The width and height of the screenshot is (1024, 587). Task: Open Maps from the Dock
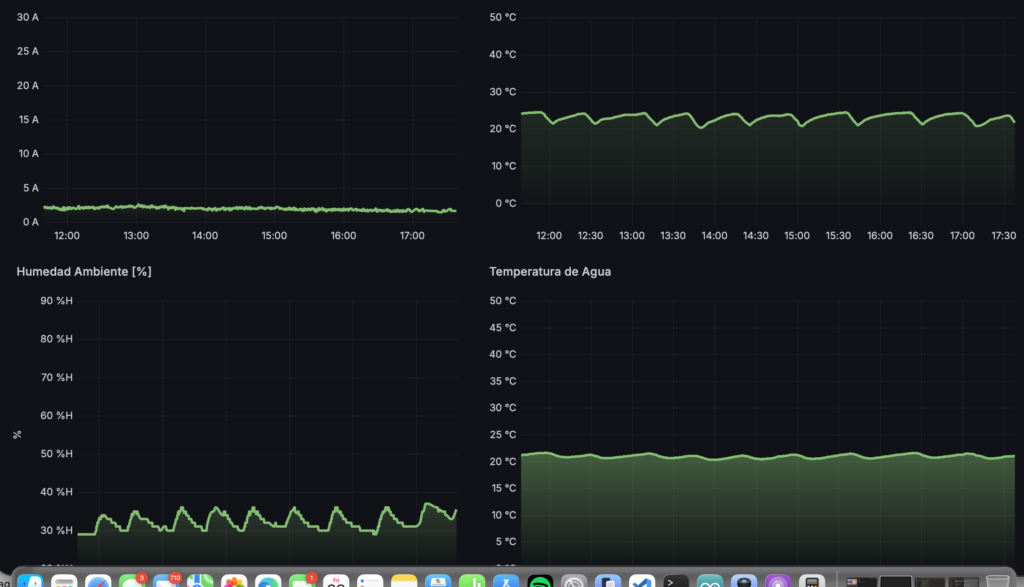tap(200, 580)
